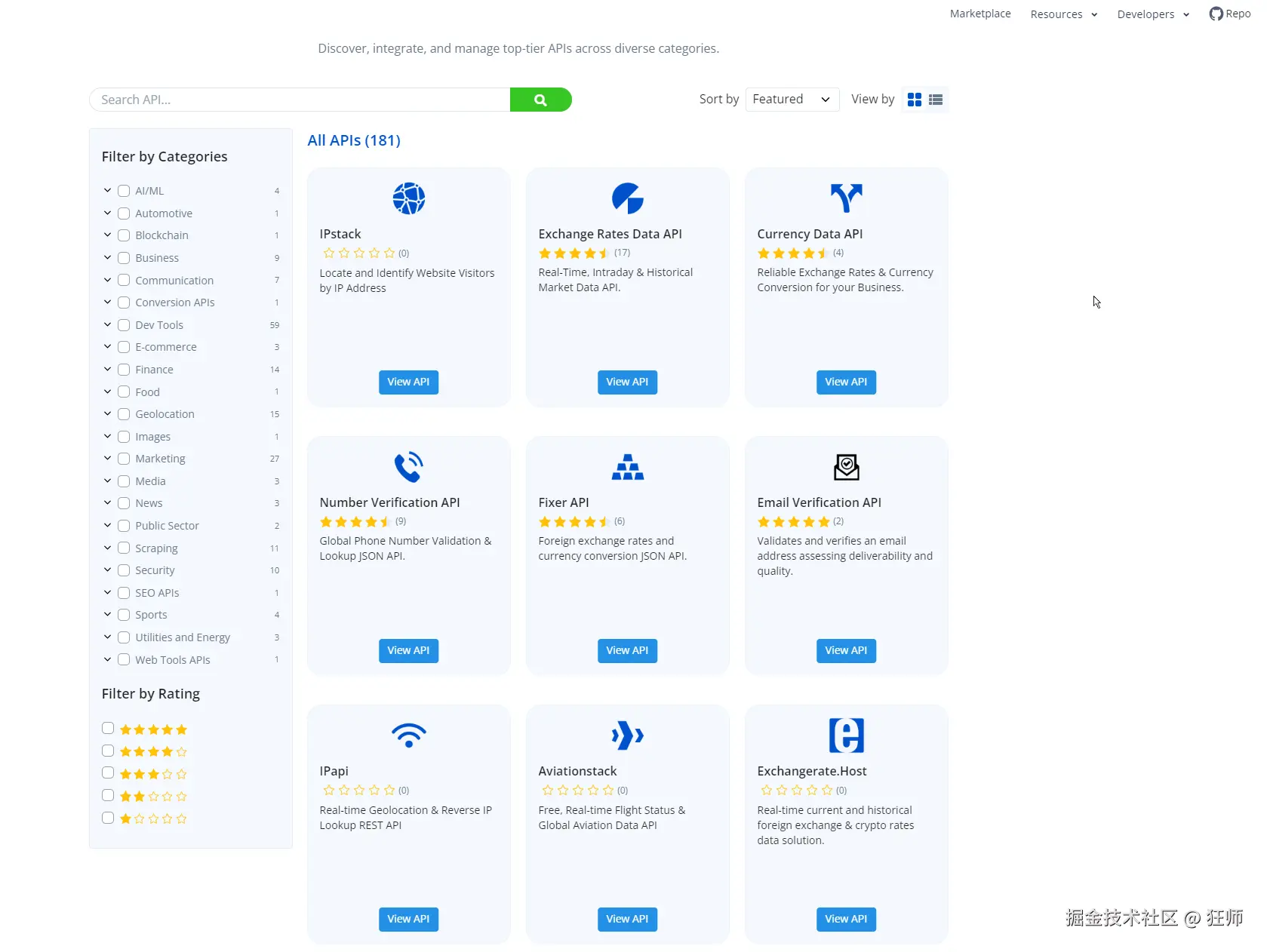This screenshot has height=952, width=1267.
Task: Check the three-star rating filter checkbox
Action: point(108,773)
